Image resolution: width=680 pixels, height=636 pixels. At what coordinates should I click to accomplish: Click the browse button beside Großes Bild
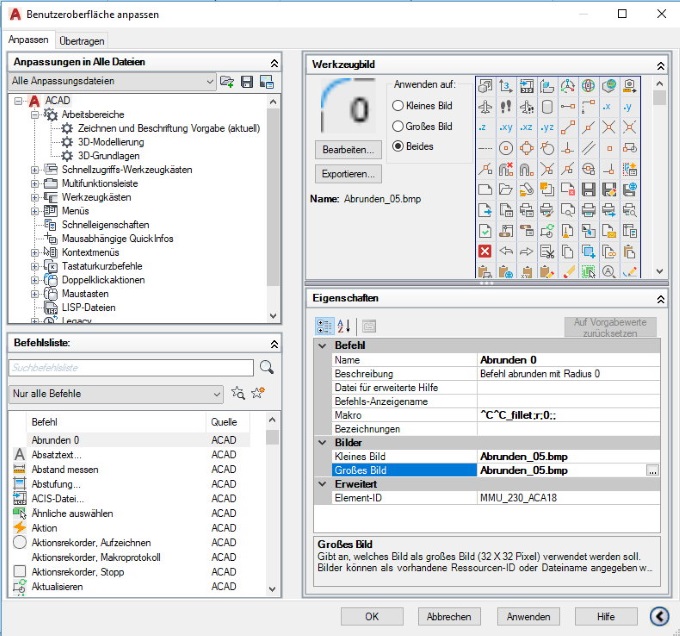(652, 470)
